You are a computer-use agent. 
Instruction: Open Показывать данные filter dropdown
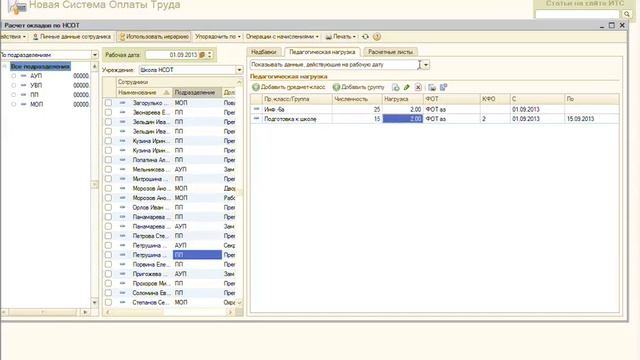pos(426,65)
